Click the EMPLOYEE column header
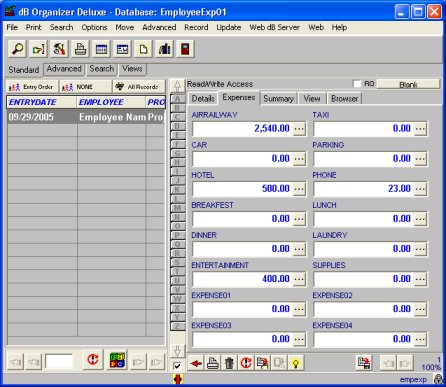The width and height of the screenshot is (446, 387). [x=110, y=102]
